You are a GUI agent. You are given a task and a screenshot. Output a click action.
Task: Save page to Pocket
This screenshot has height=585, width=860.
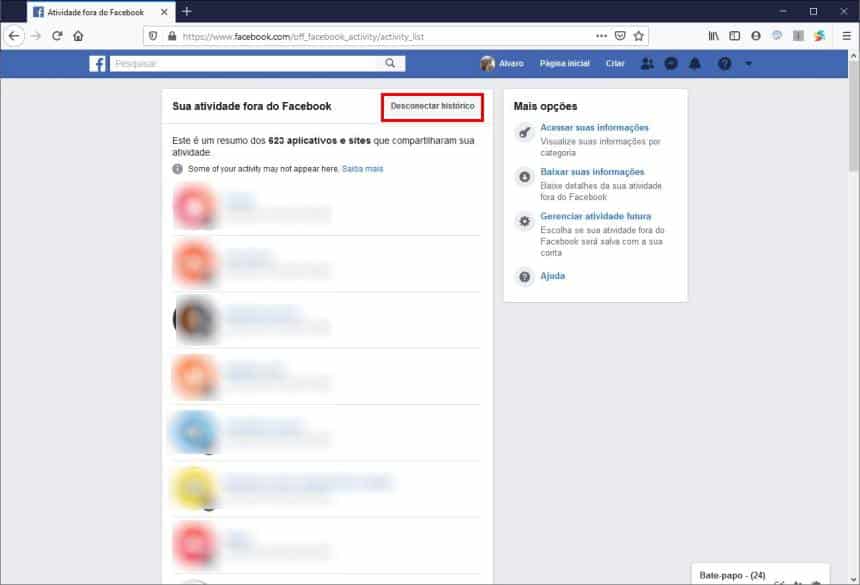click(620, 36)
